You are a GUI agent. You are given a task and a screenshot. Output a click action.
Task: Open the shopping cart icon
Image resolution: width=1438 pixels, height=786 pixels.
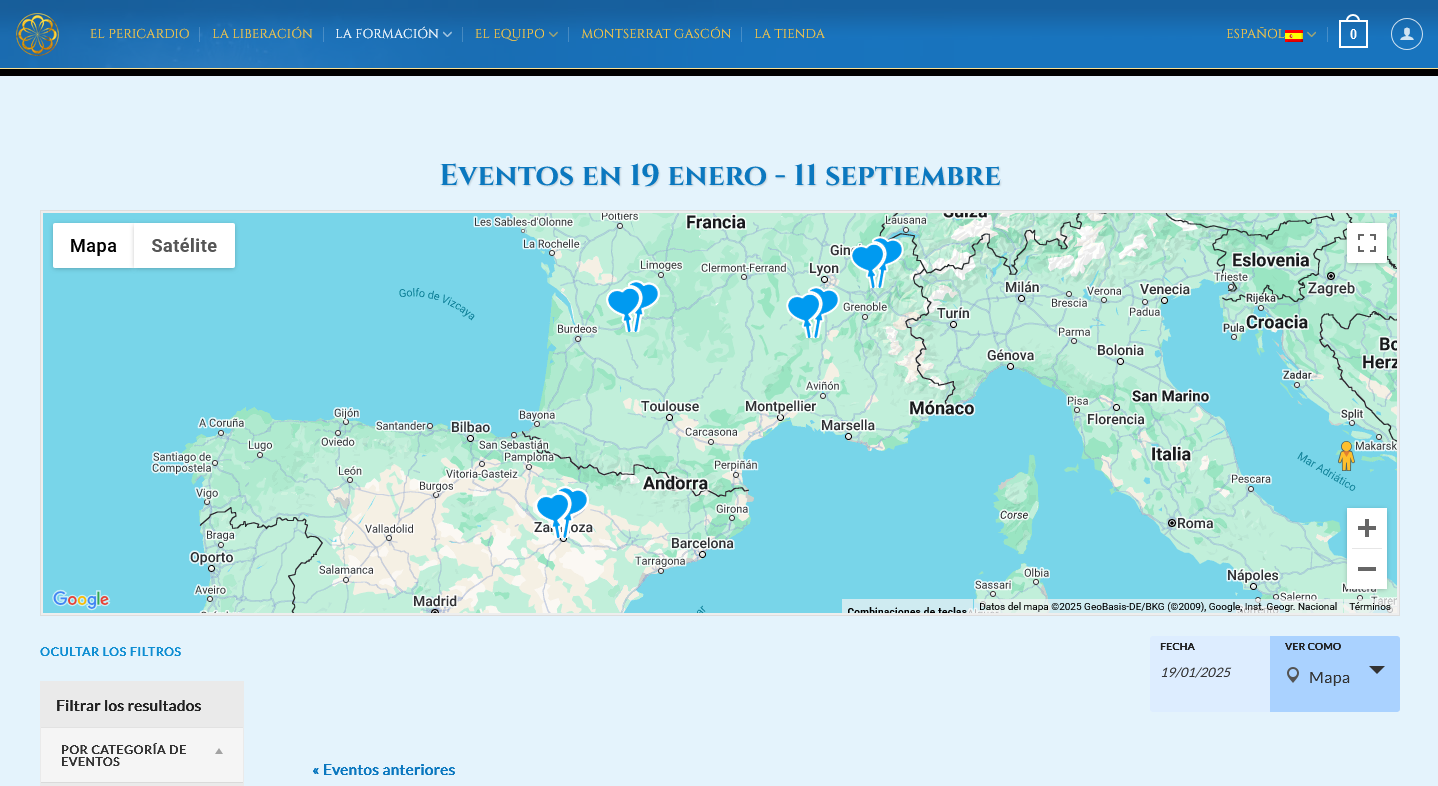pos(1353,34)
